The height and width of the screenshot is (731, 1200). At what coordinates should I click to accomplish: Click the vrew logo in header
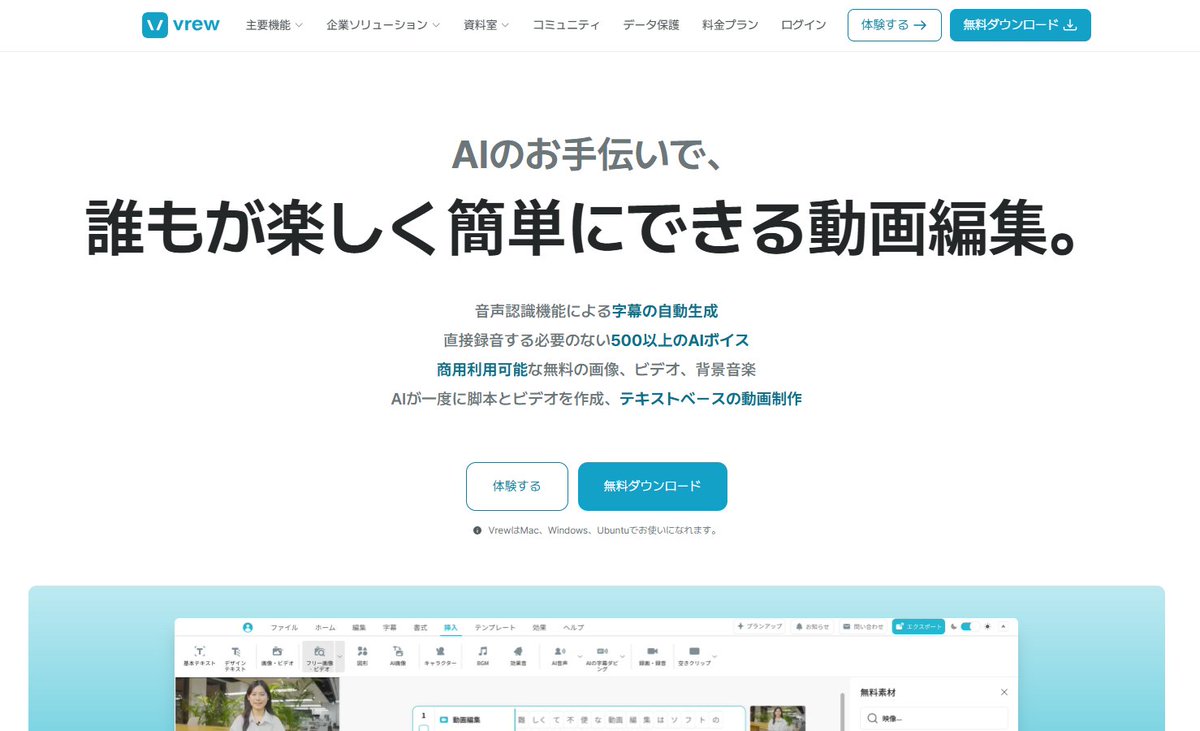tap(181, 25)
